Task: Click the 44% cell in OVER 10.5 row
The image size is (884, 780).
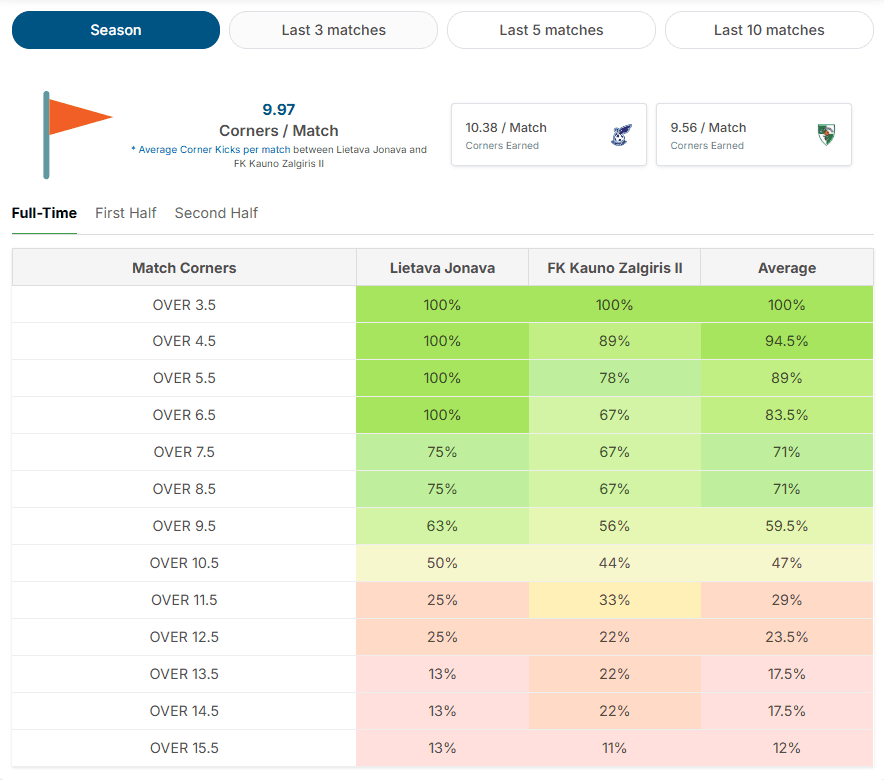Action: [615, 563]
